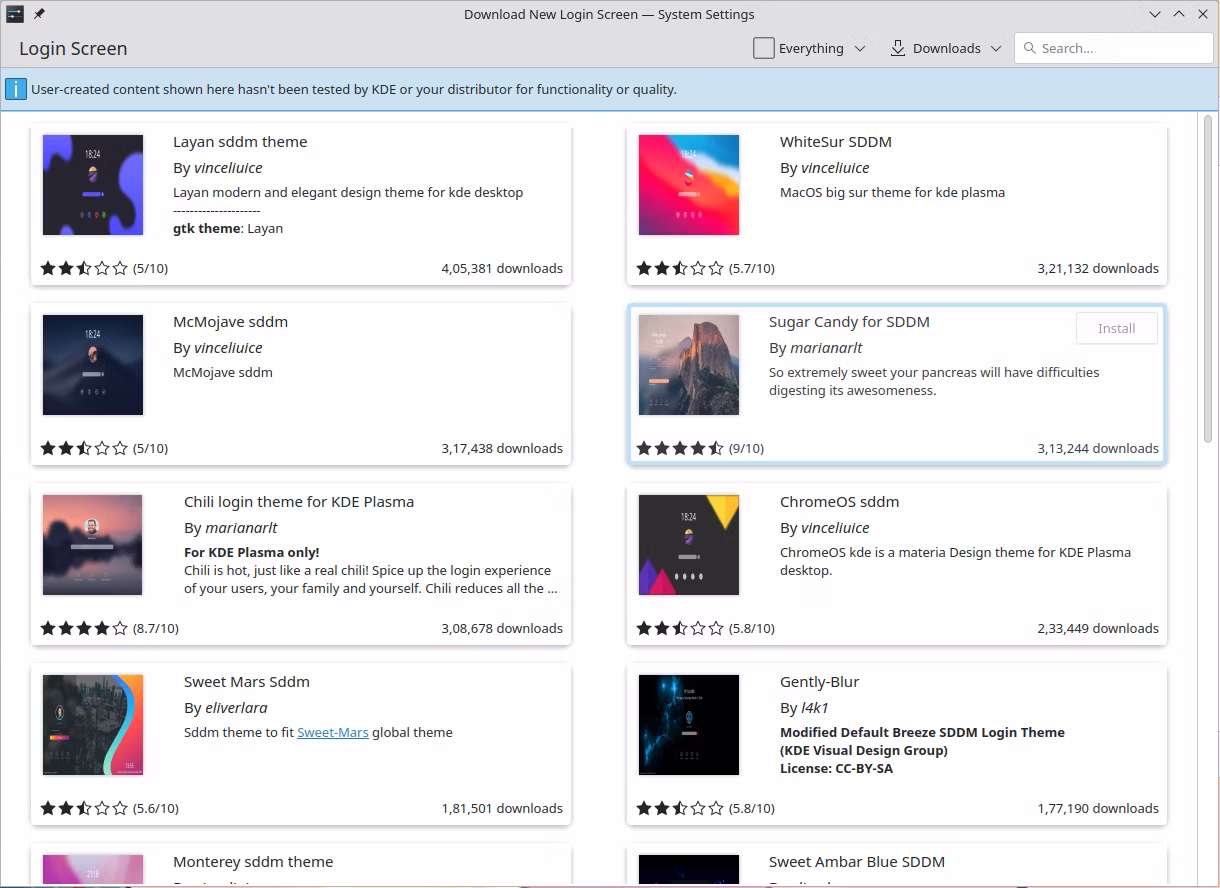Click the star rating of Layan sddm theme
This screenshot has width=1220, height=888.
click(x=84, y=269)
